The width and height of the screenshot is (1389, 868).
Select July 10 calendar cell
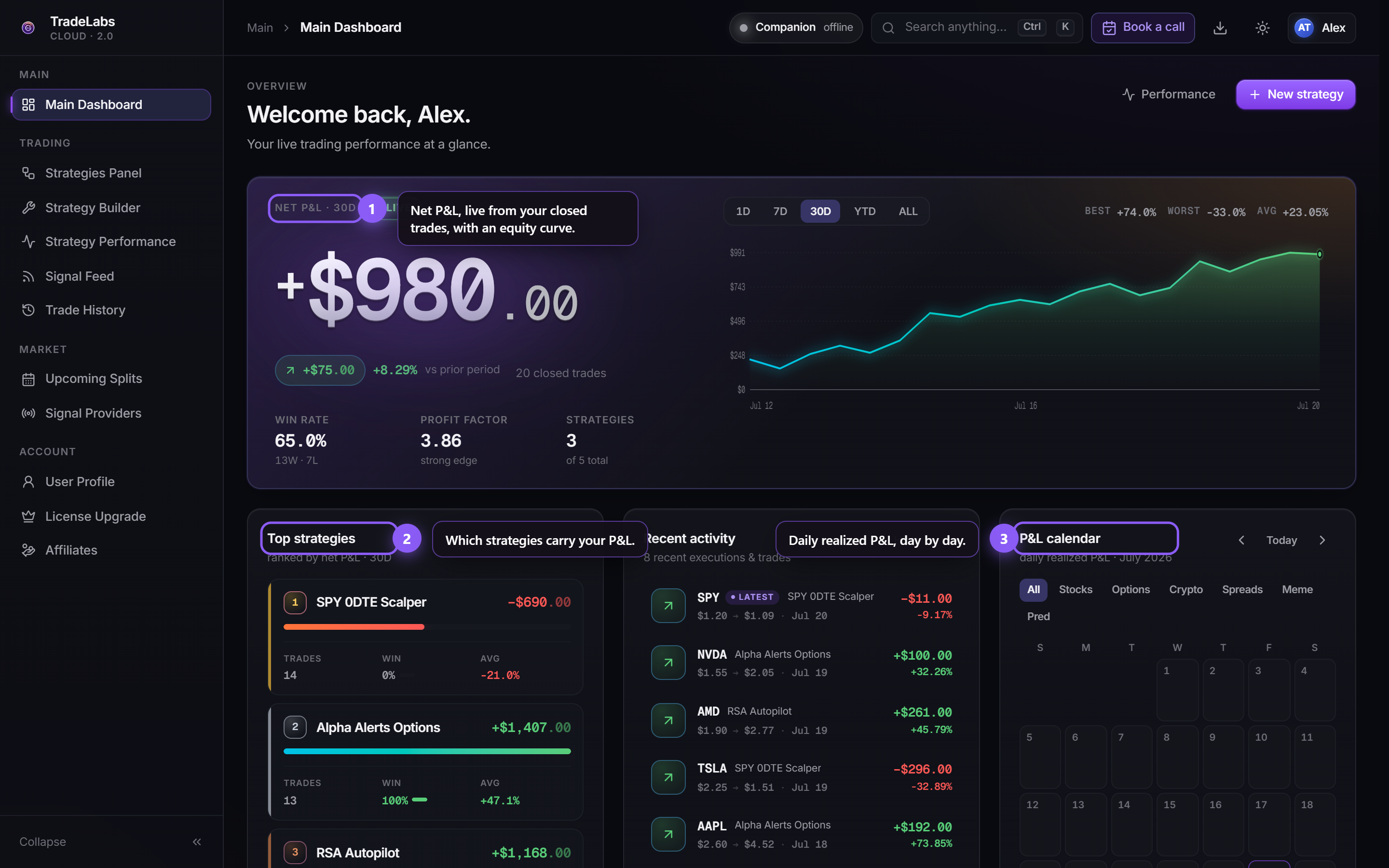click(x=1269, y=757)
